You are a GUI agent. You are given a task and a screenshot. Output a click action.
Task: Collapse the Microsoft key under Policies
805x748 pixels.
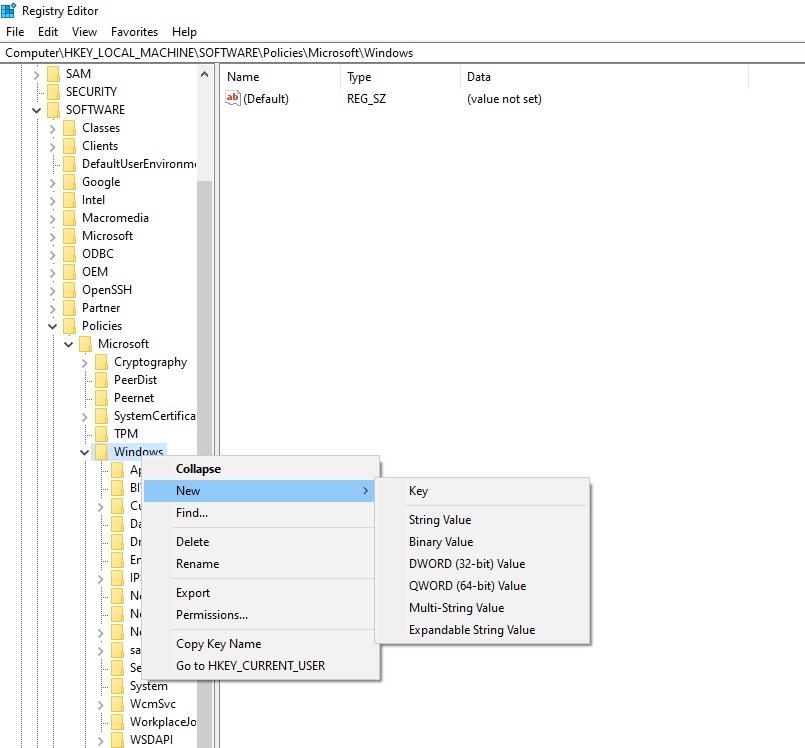coord(68,344)
